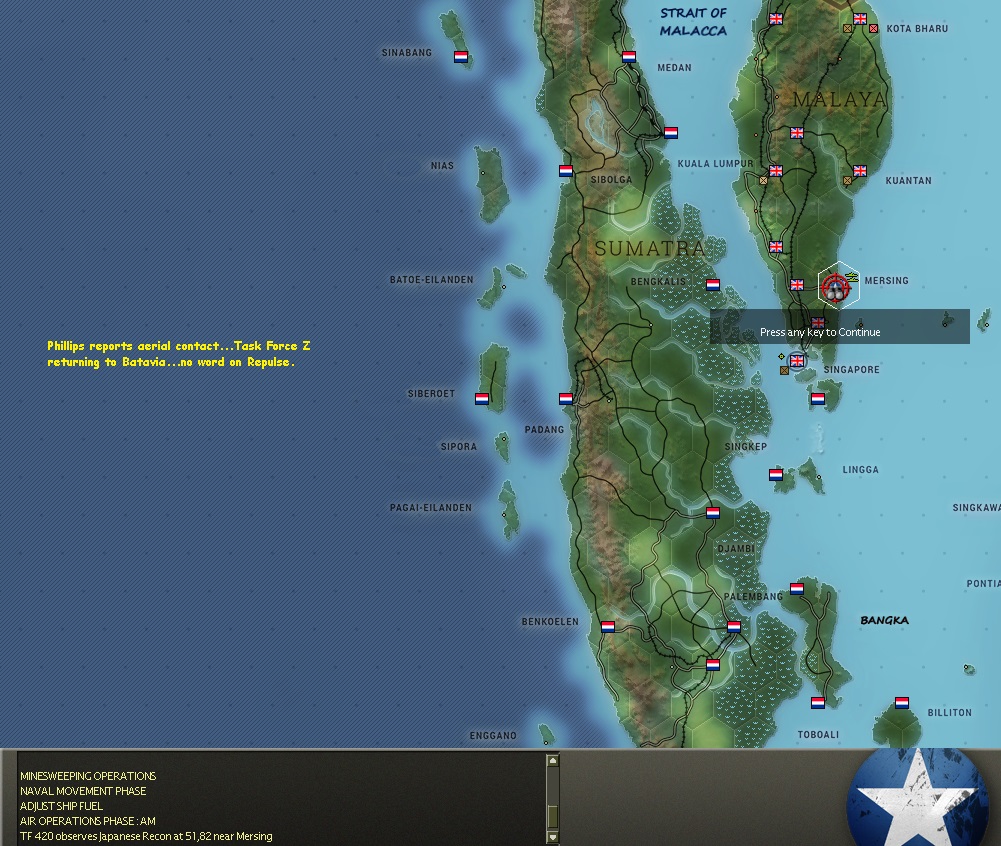Select the British flag base at Kota Bharu
This screenshot has height=846, width=1001.
[x=860, y=19]
